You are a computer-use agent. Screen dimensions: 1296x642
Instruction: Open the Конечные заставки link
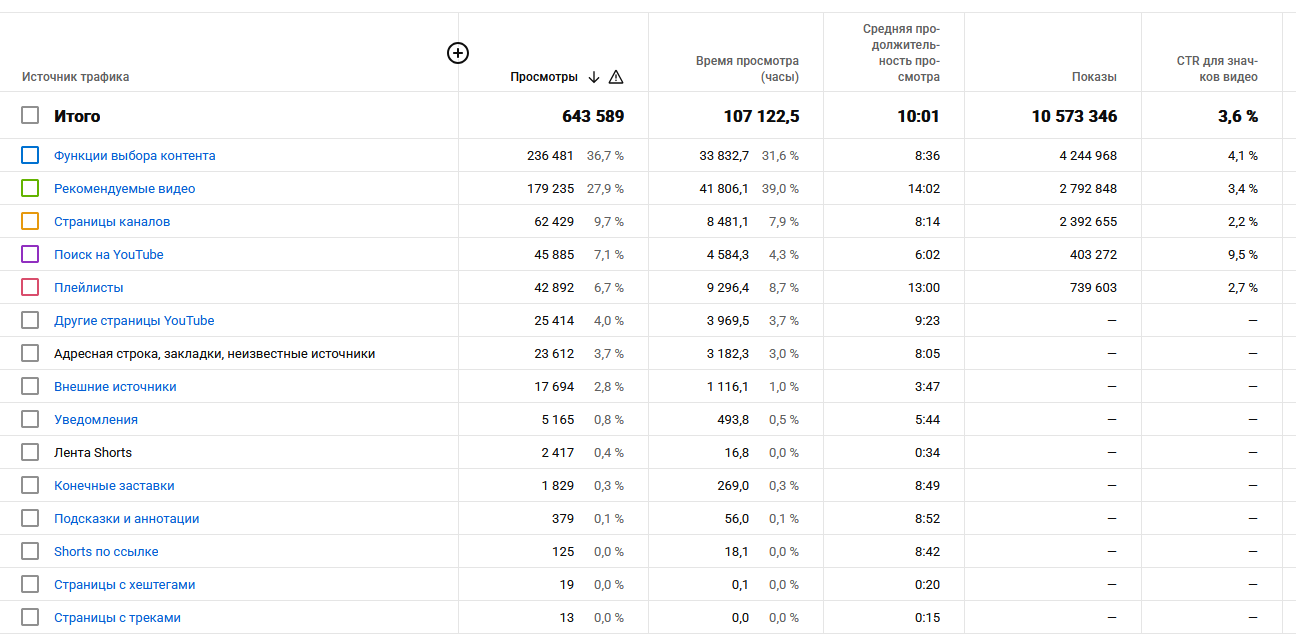click(114, 486)
